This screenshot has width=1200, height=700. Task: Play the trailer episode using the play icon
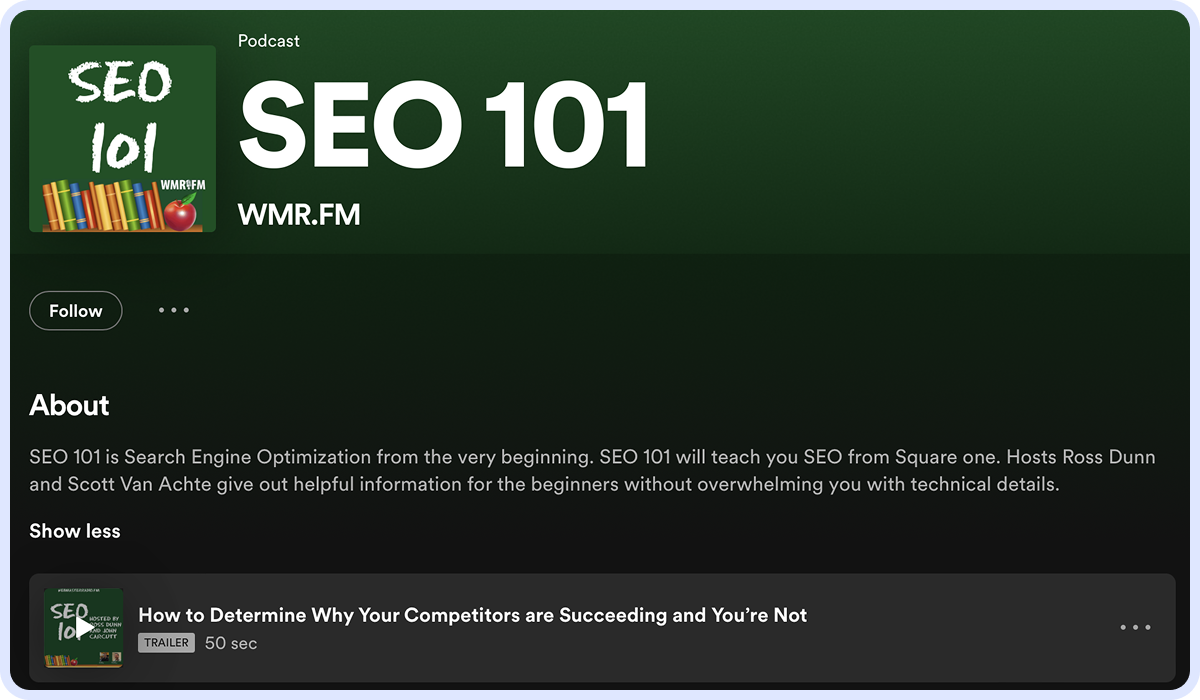pos(84,628)
